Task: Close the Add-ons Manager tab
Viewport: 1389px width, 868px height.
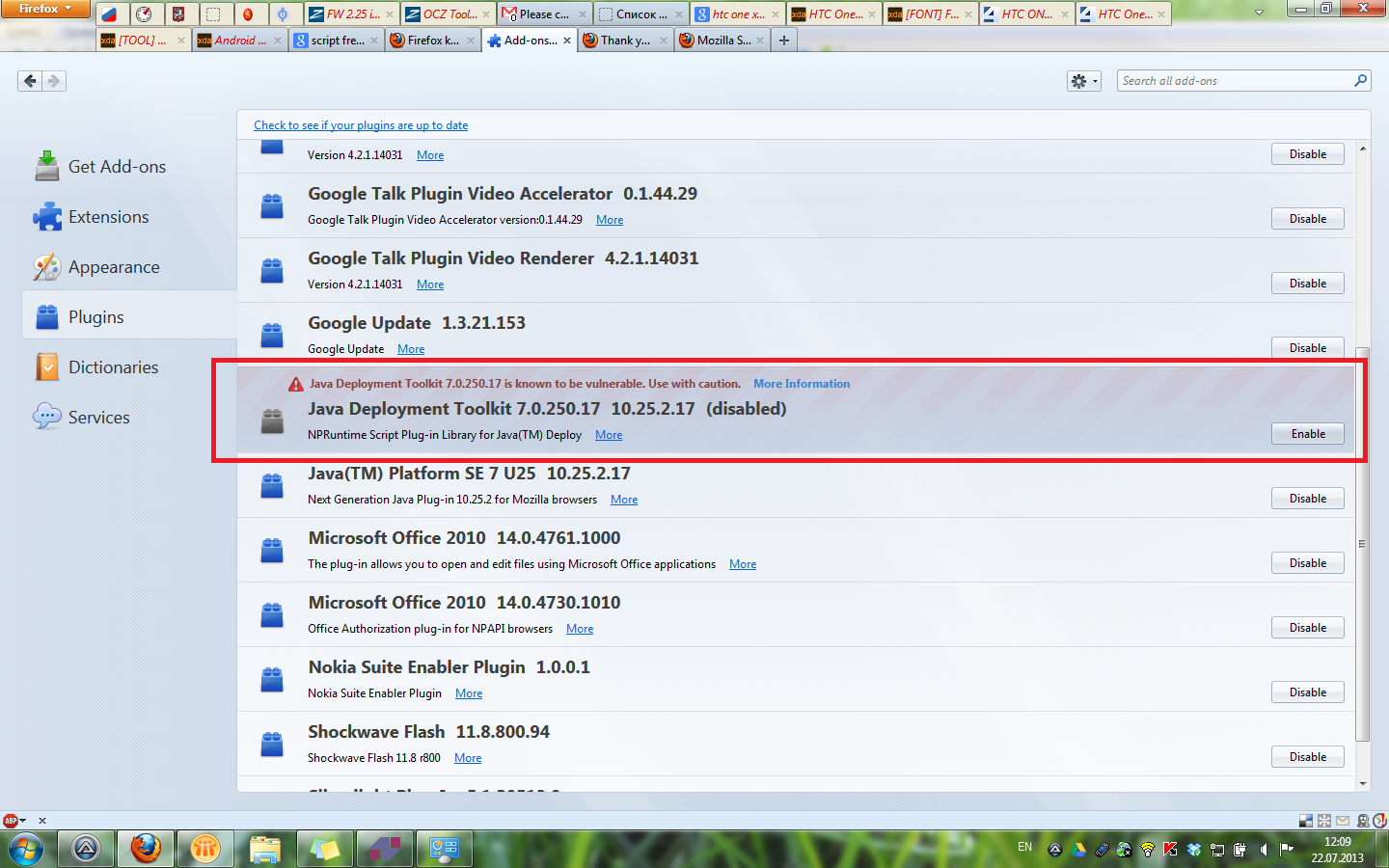Action: [567, 41]
